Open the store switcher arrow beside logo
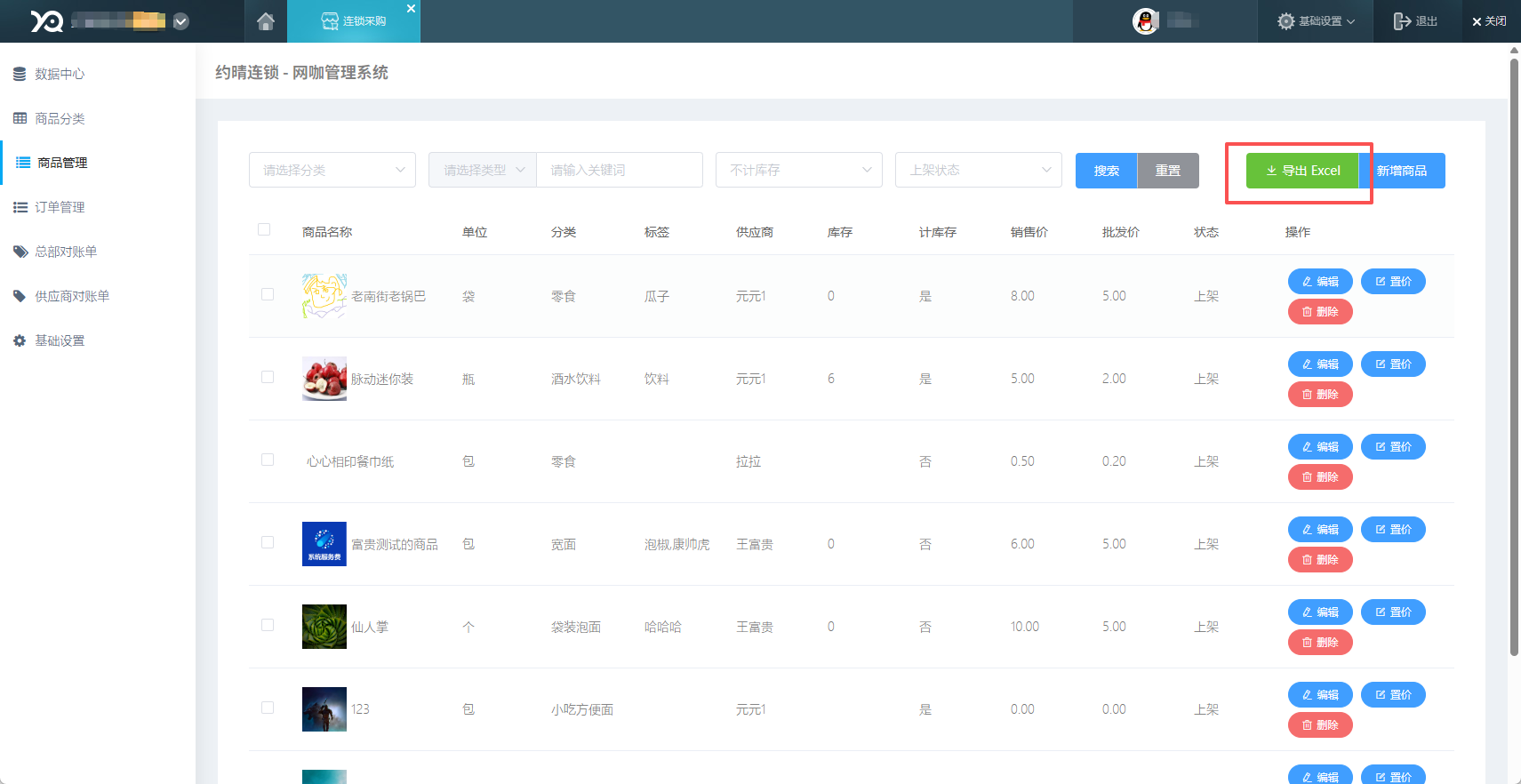Image resolution: width=1521 pixels, height=784 pixels. pos(181,21)
